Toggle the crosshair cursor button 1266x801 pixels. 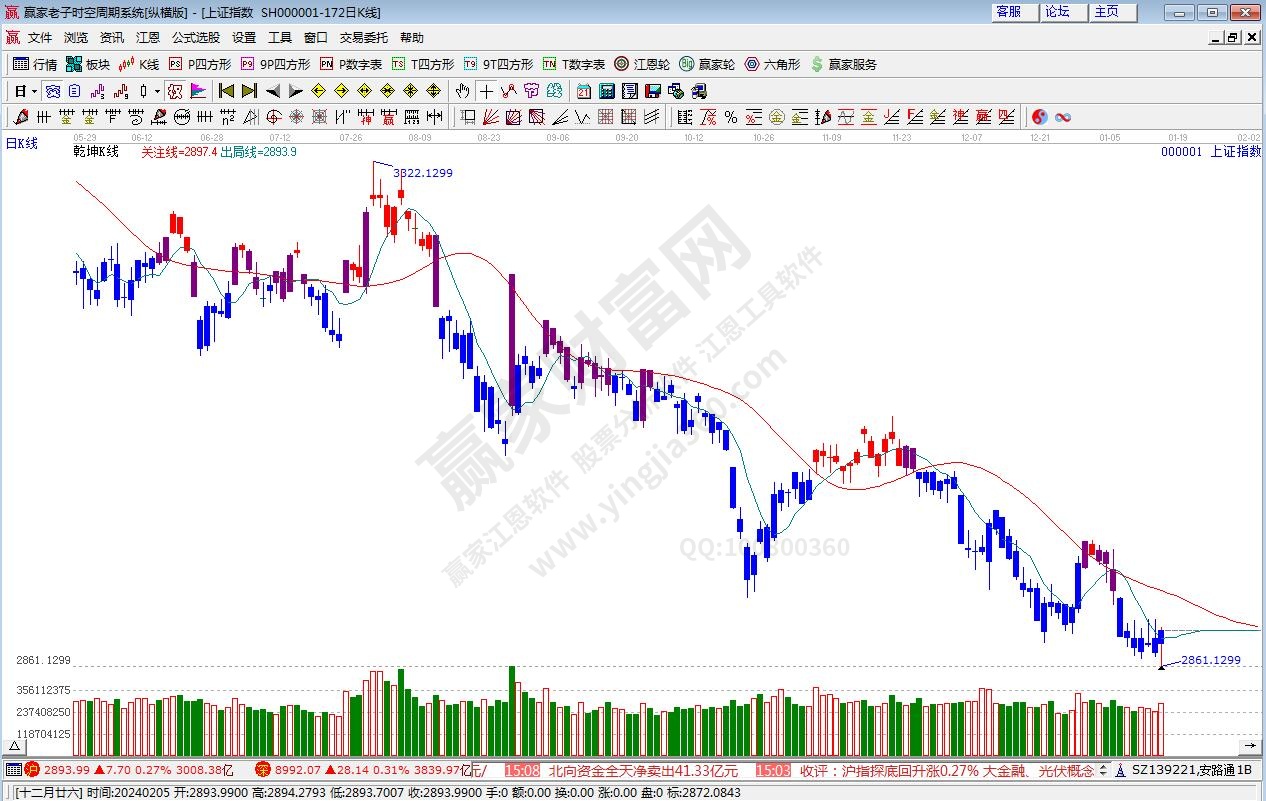point(486,91)
